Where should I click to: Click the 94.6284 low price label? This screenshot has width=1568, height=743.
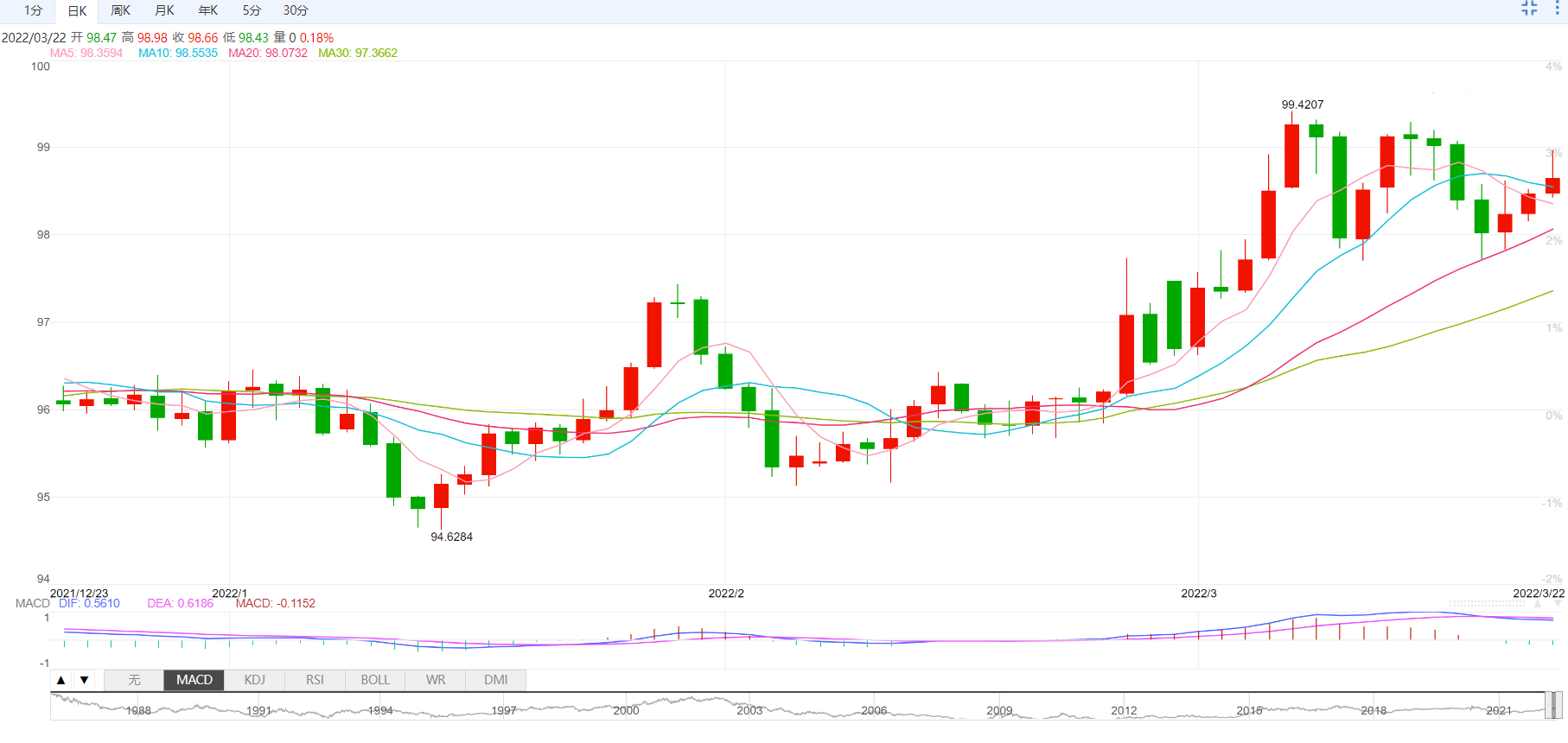point(452,537)
